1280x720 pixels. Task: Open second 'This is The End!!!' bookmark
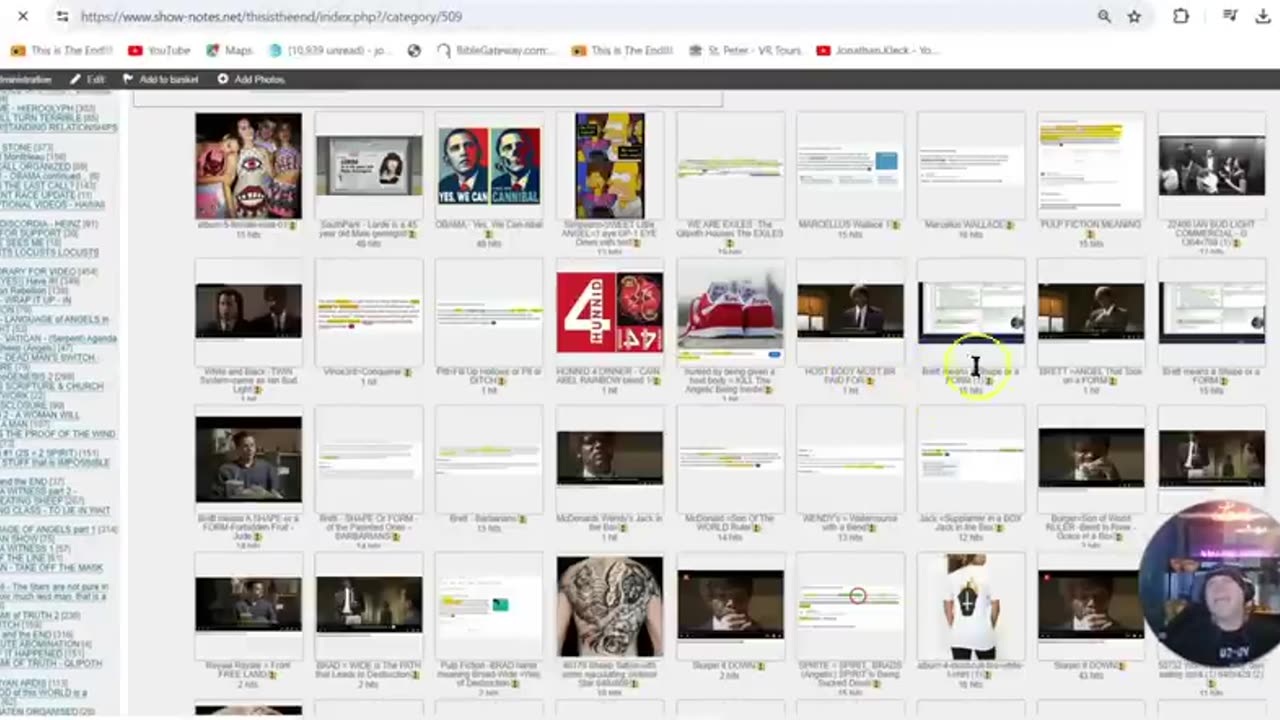(622, 50)
